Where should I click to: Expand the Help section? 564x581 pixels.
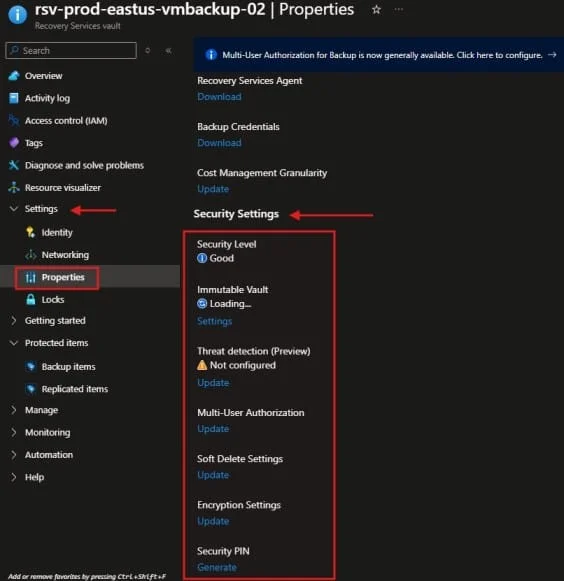pos(14,477)
